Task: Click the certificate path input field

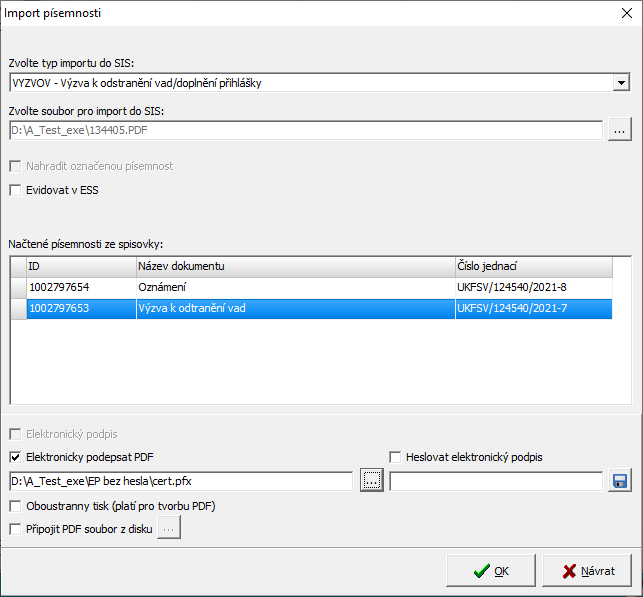Action: coord(180,481)
